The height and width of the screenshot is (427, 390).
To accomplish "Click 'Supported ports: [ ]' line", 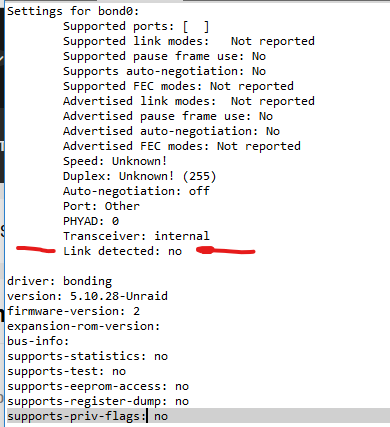I will coord(136,26).
